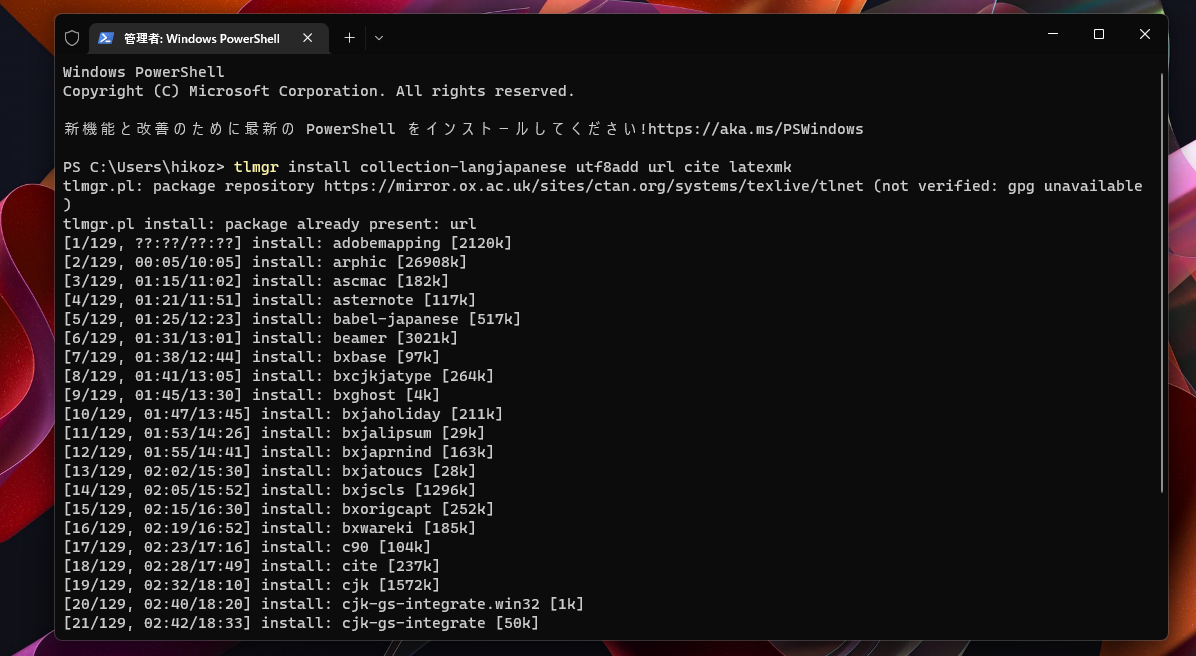Click the 'cjk-gs-integrate [50k]' install line
Viewport: 1196px width, 656px height.
(301, 625)
